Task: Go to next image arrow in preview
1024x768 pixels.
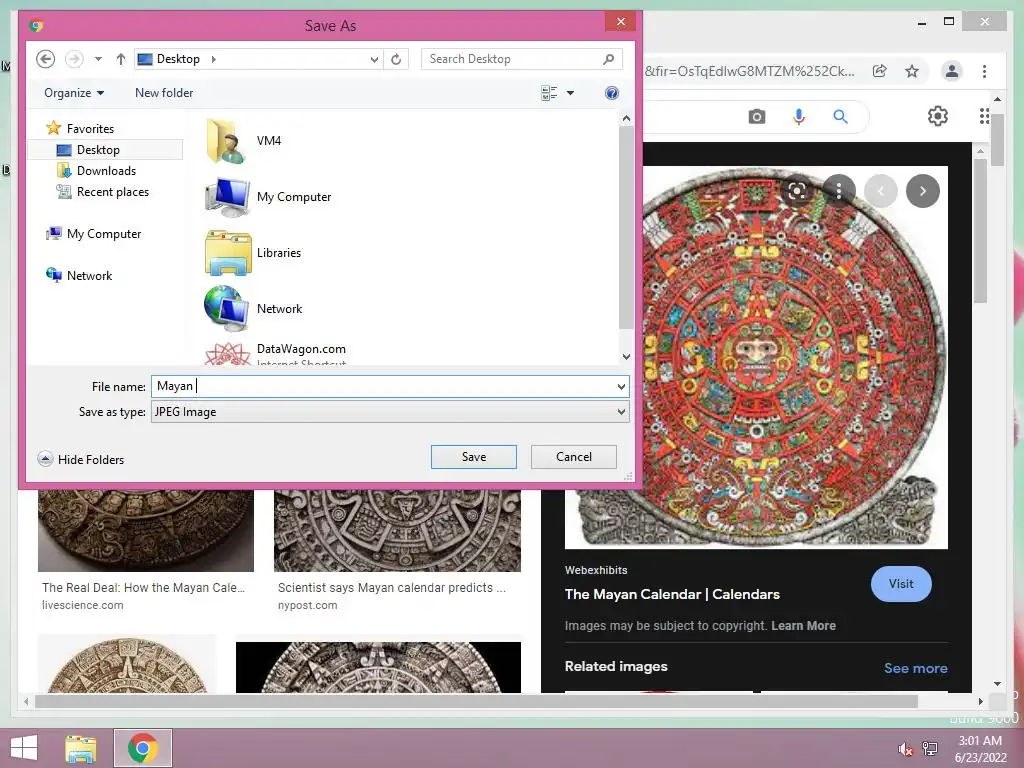Action: [x=922, y=191]
